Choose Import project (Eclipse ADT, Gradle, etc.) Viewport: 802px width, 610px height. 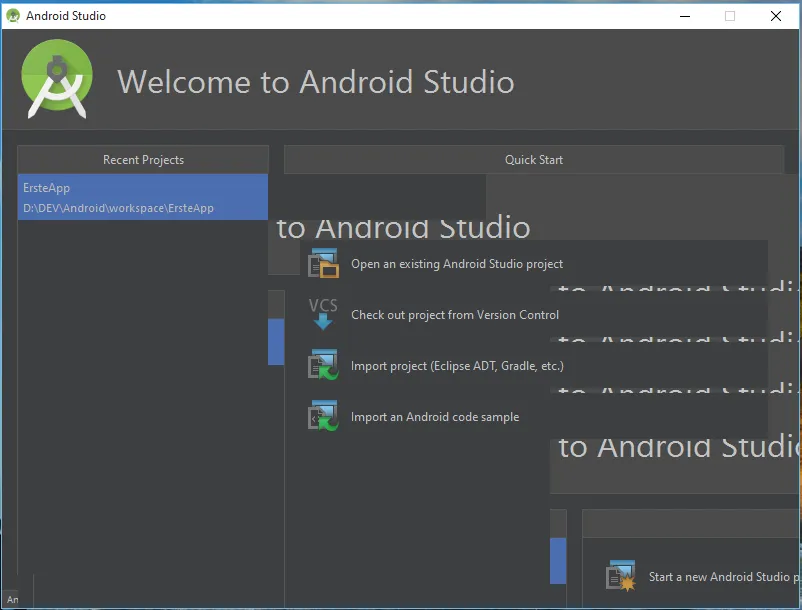pyautogui.click(x=457, y=366)
